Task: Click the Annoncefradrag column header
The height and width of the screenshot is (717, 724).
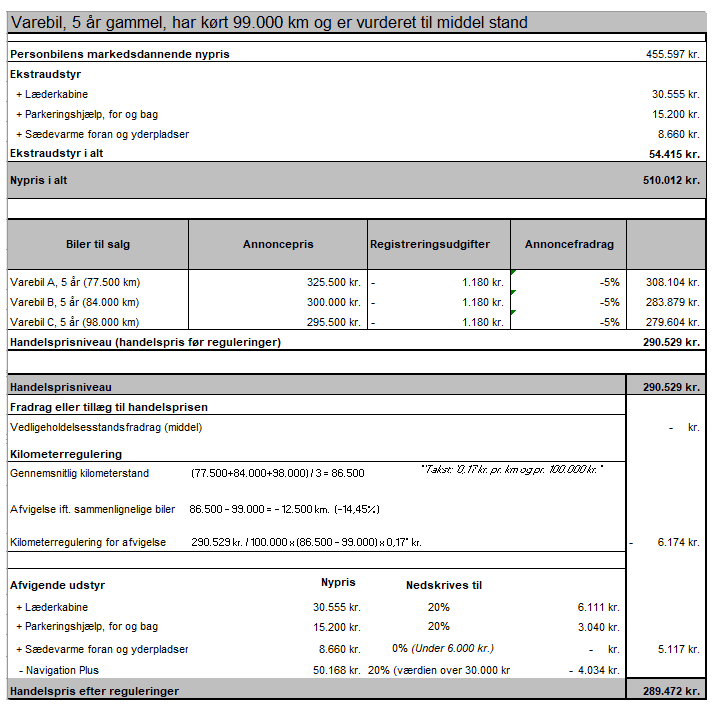Action: coord(568,244)
